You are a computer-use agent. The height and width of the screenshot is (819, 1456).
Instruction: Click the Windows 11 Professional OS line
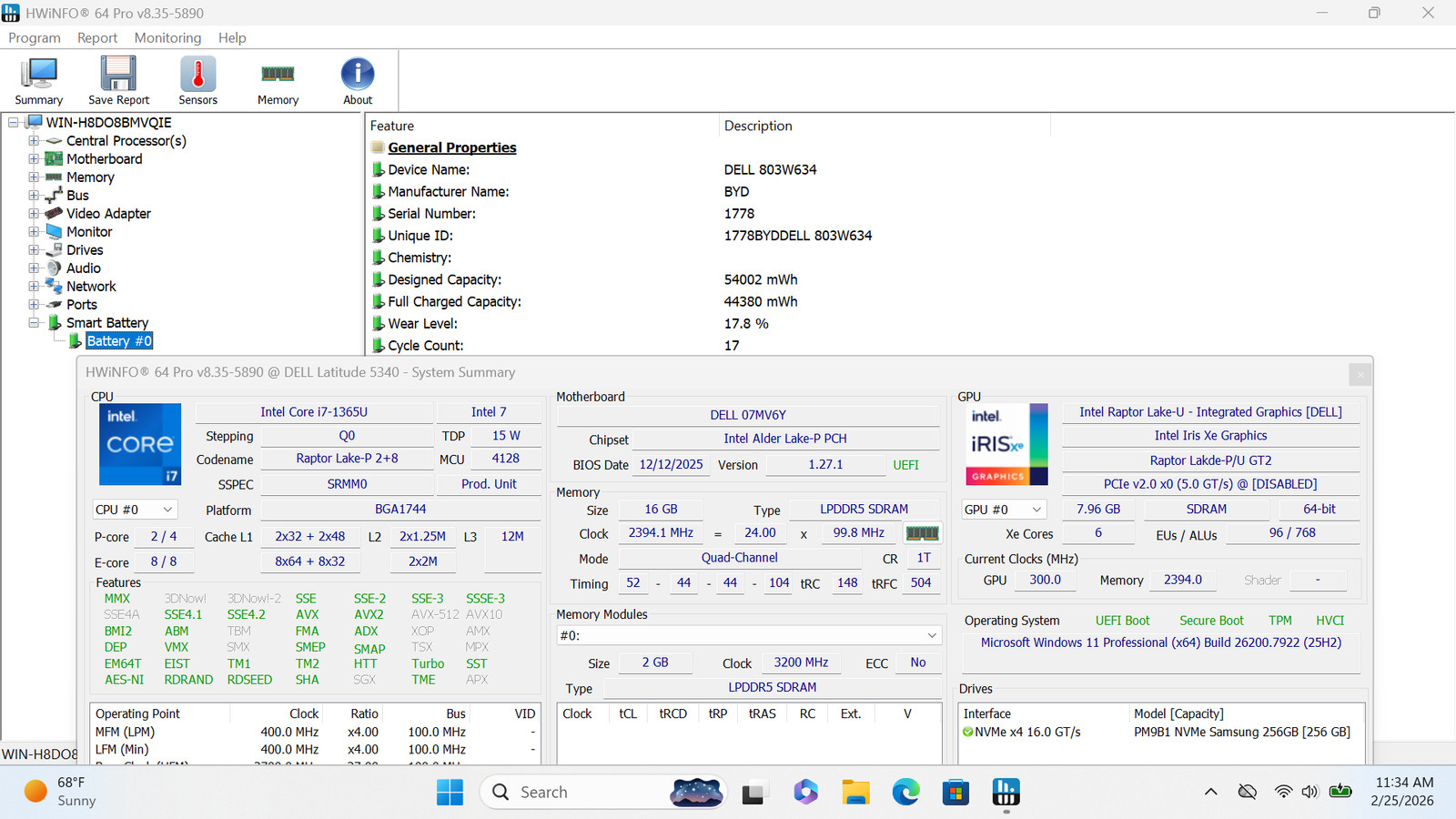point(1161,642)
